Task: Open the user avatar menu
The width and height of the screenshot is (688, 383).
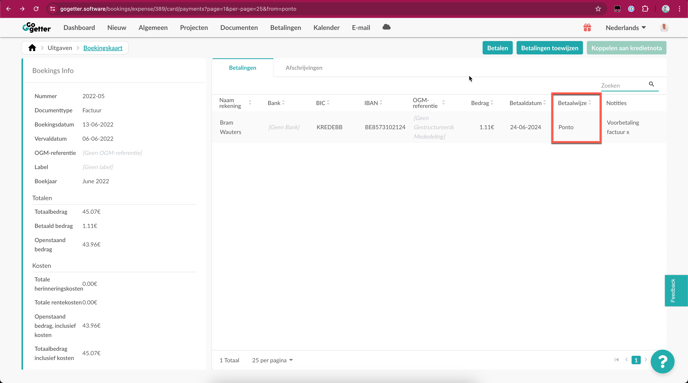Action: 664,27
